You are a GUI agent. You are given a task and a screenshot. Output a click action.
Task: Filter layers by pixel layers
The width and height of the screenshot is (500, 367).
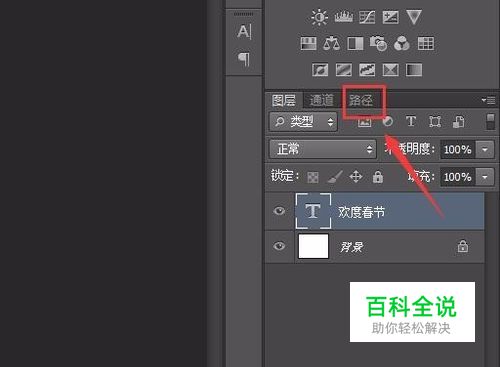click(364, 122)
